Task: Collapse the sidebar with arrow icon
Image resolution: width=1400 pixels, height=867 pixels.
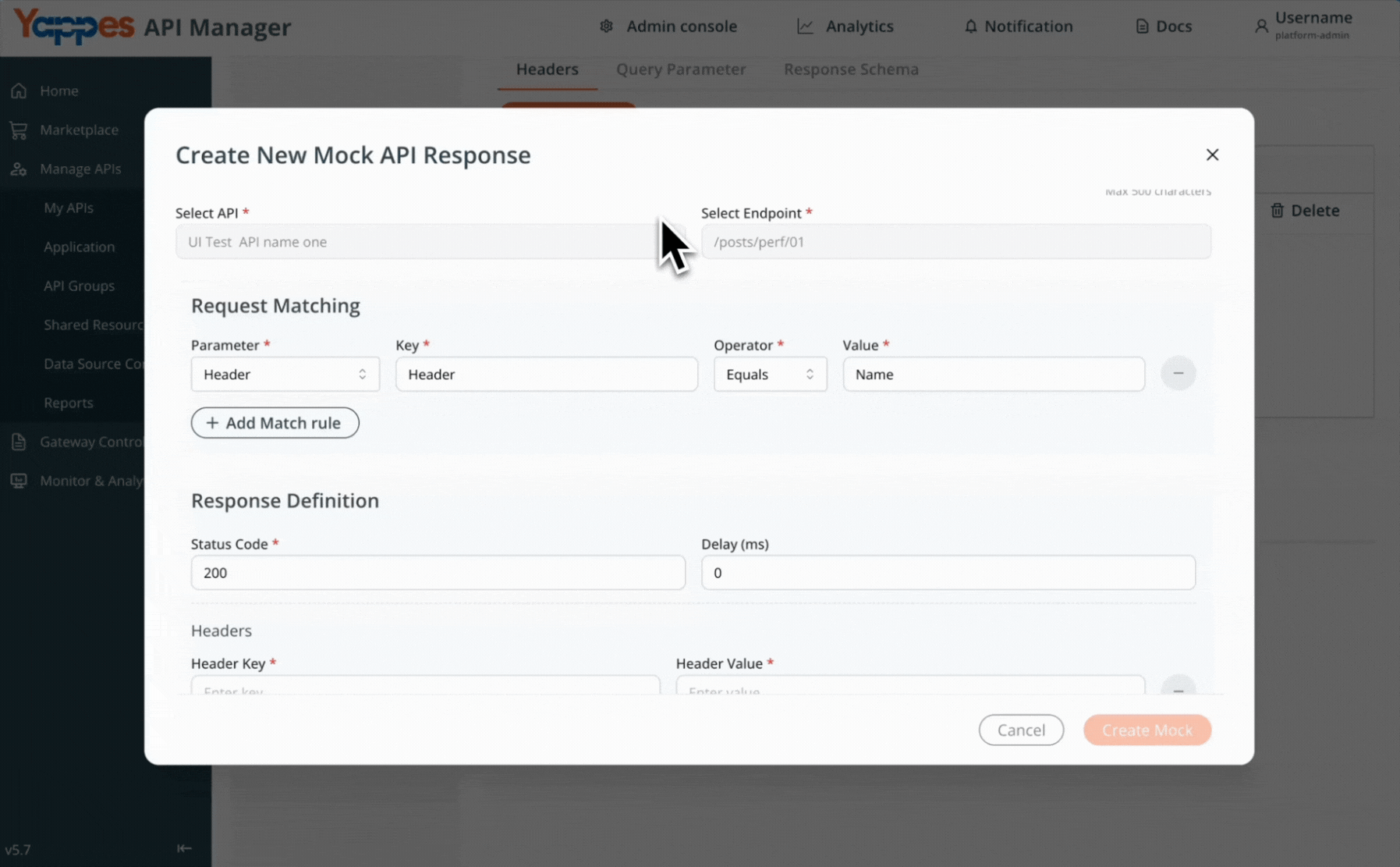Action: click(x=184, y=848)
